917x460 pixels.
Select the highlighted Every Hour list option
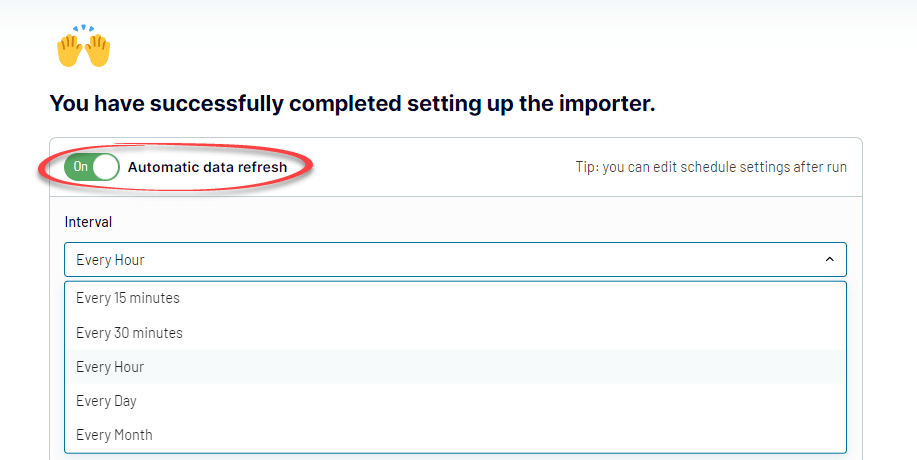pyautogui.click(x=455, y=366)
